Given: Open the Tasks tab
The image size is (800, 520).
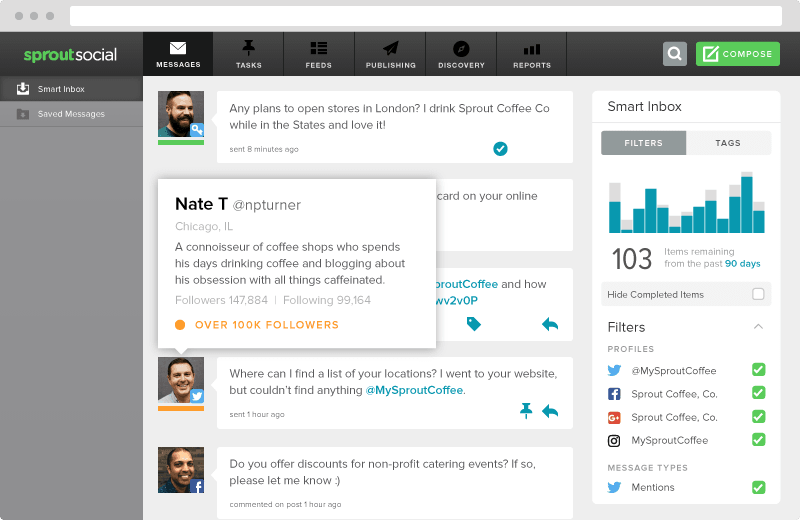Looking at the screenshot, I should (x=248, y=54).
